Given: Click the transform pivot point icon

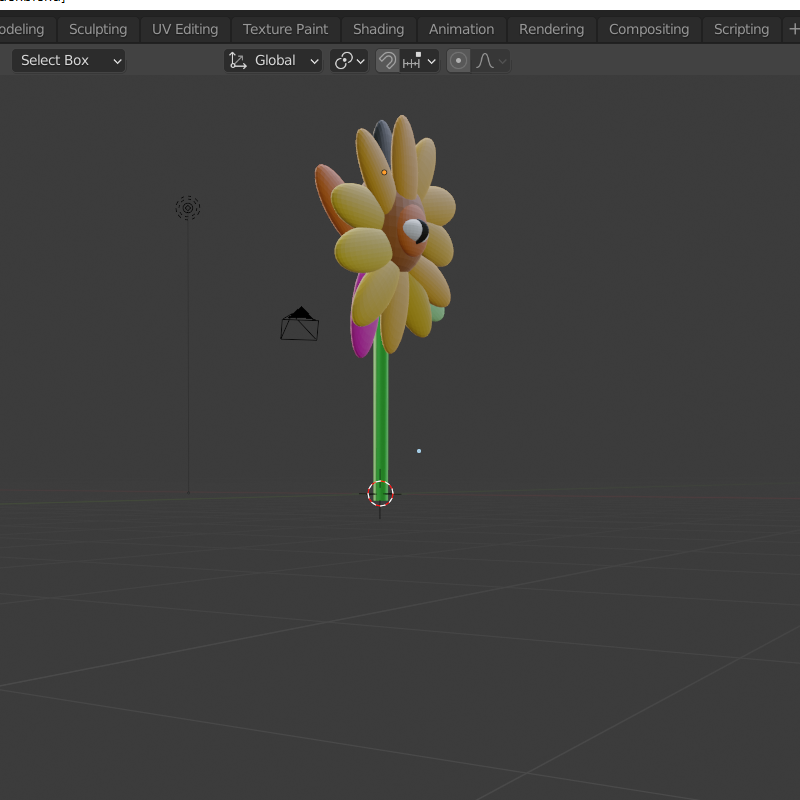Looking at the screenshot, I should (342, 60).
